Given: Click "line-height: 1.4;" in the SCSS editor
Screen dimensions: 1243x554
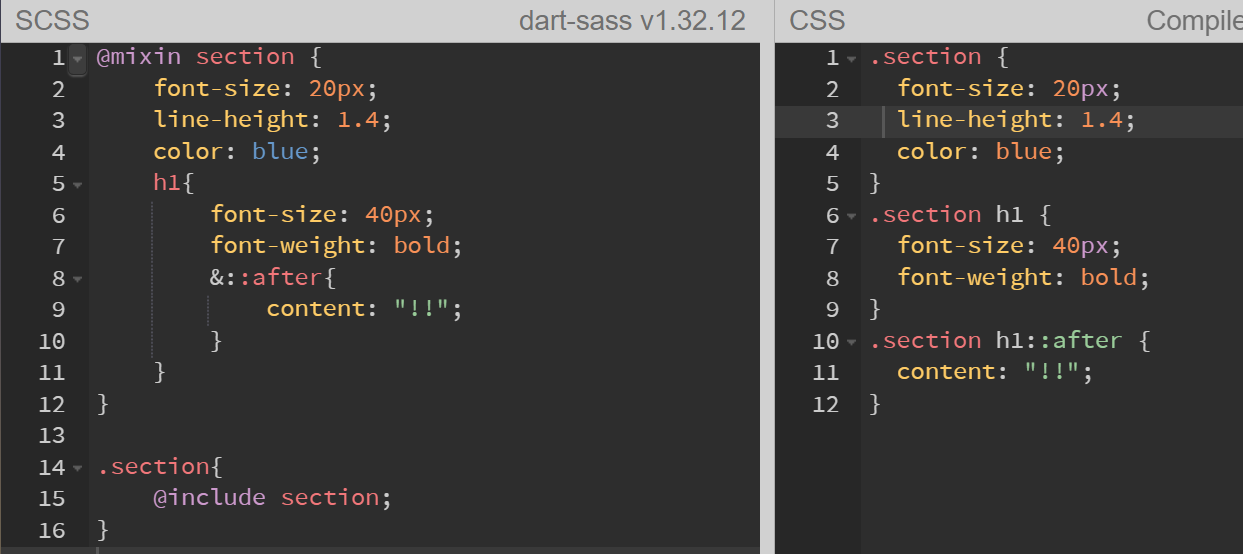Looking at the screenshot, I should 271,120.
